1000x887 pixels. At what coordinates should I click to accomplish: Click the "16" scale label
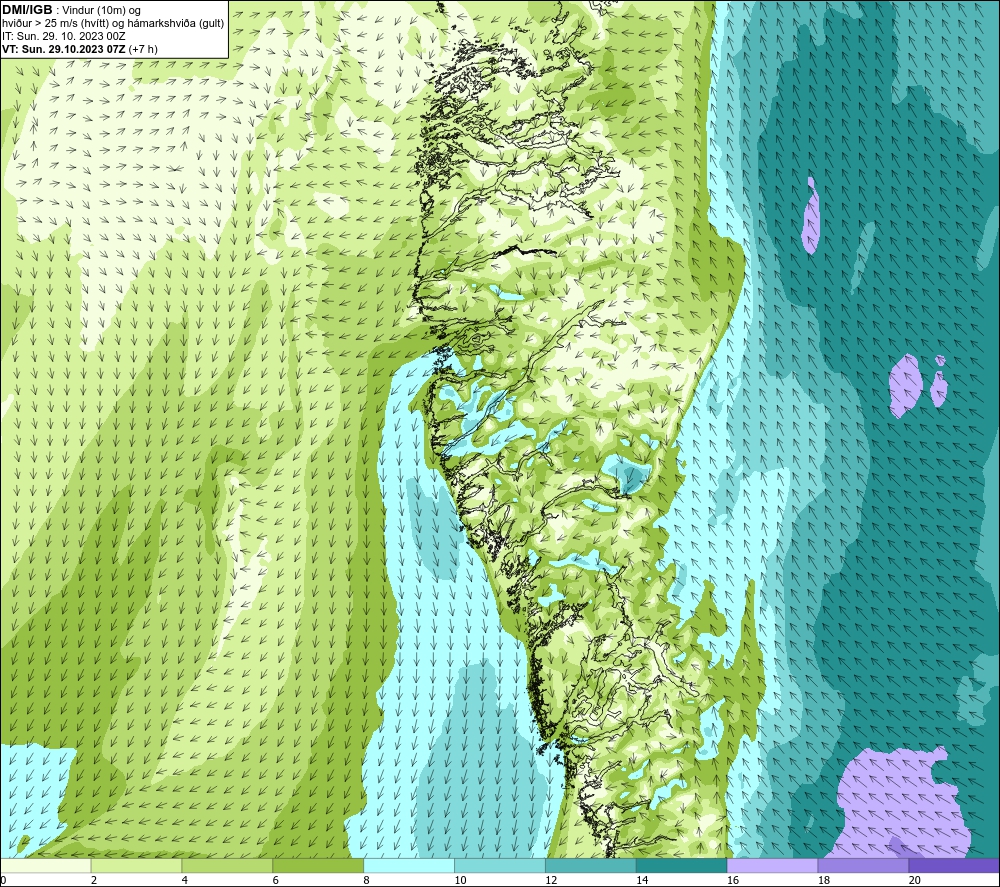(x=733, y=880)
